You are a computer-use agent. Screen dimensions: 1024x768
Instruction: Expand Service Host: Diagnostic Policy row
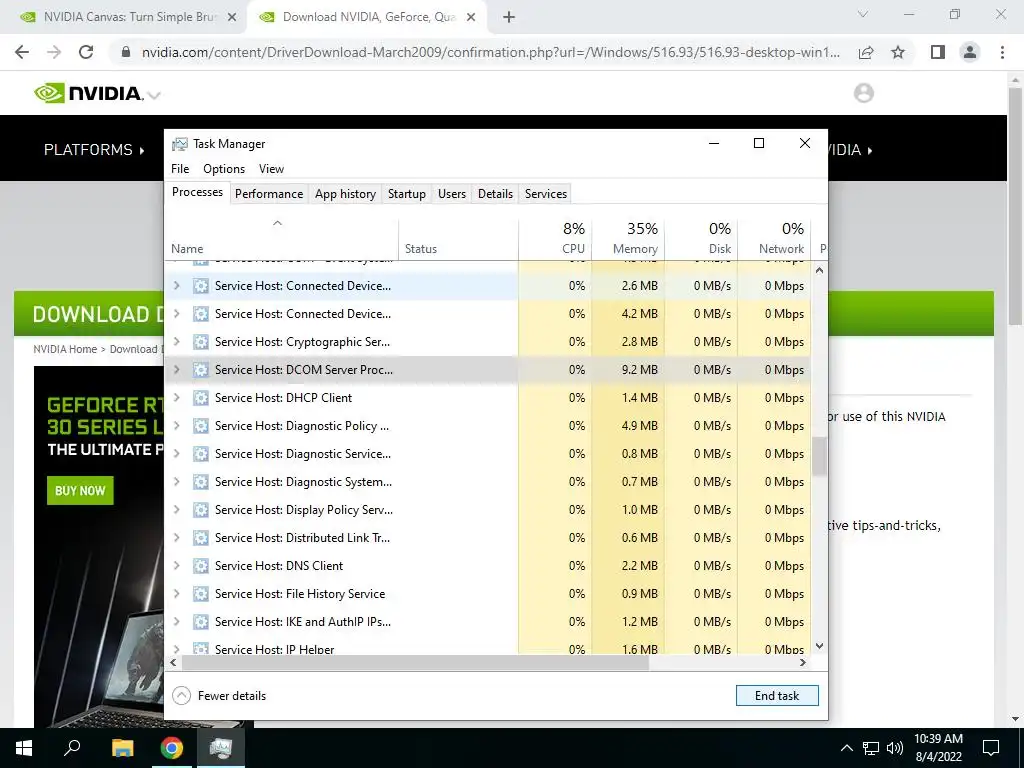pyautogui.click(x=176, y=426)
